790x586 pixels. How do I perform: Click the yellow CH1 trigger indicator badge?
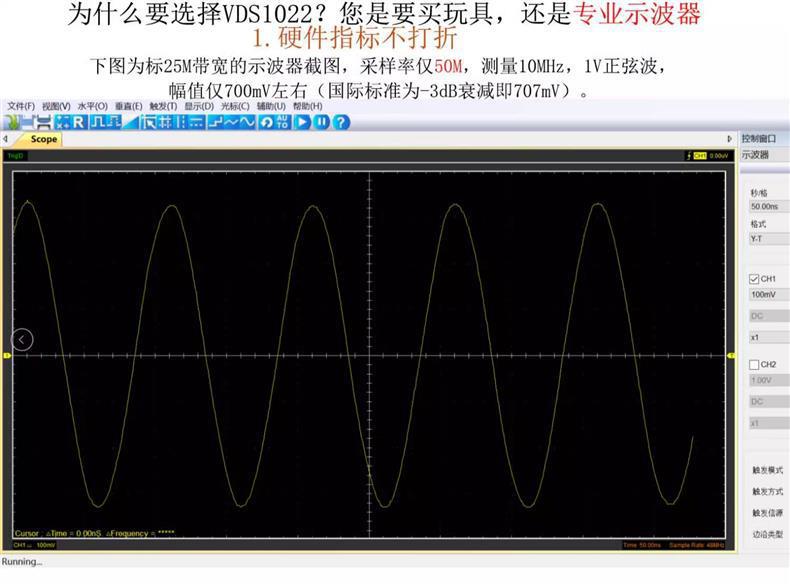point(700,156)
